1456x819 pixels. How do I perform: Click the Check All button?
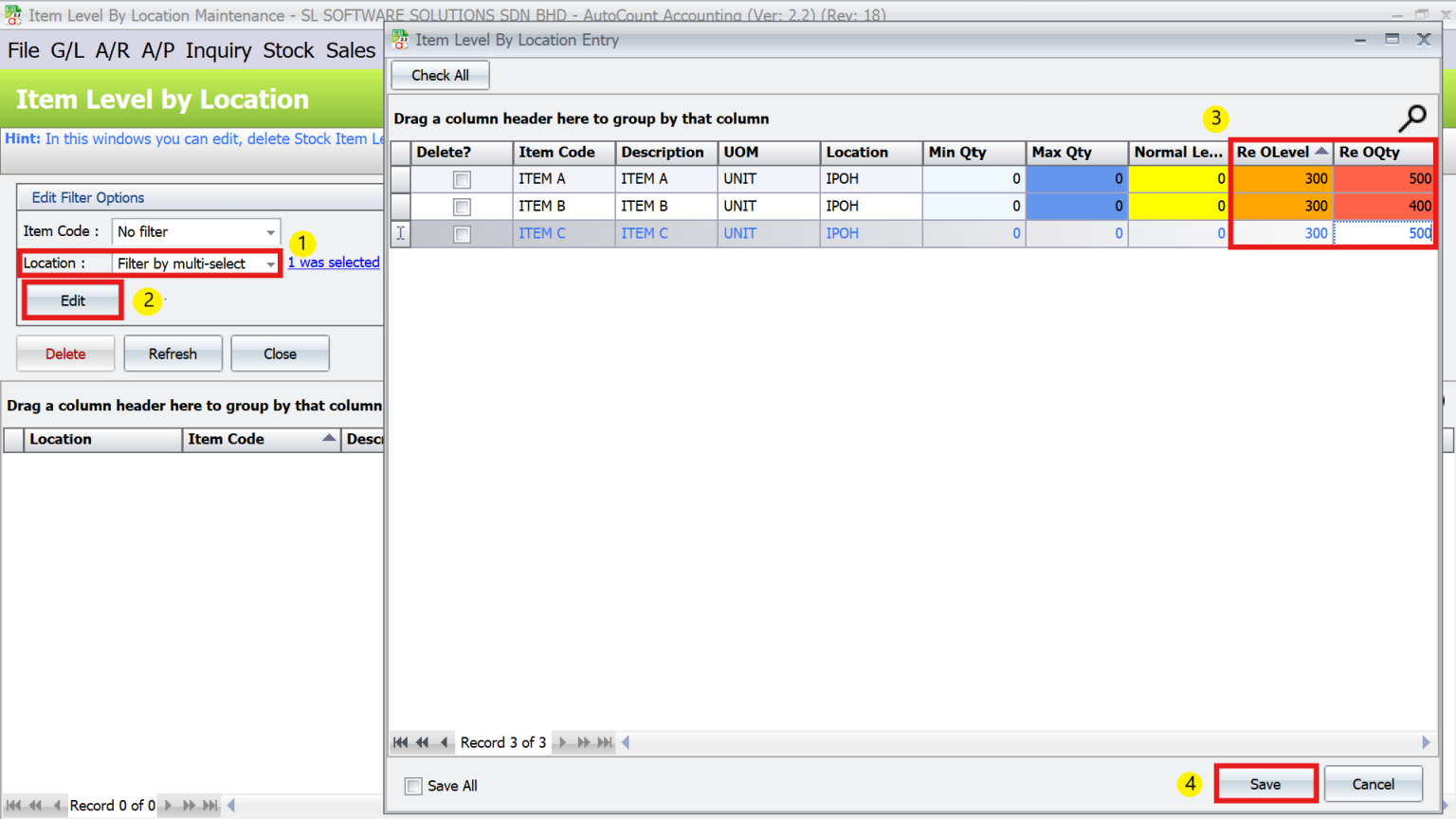[440, 75]
